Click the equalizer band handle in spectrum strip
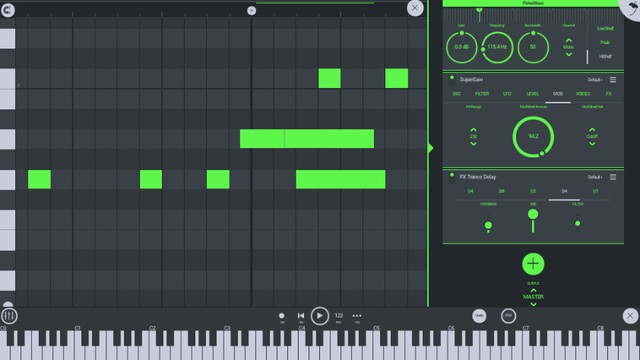Viewport: 640px width, 360px height. [x=479, y=10]
